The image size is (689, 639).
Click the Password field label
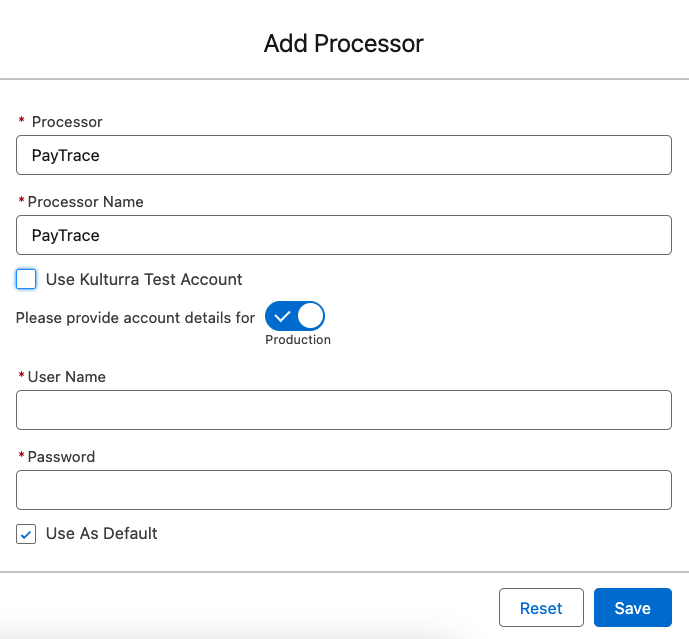click(x=61, y=457)
